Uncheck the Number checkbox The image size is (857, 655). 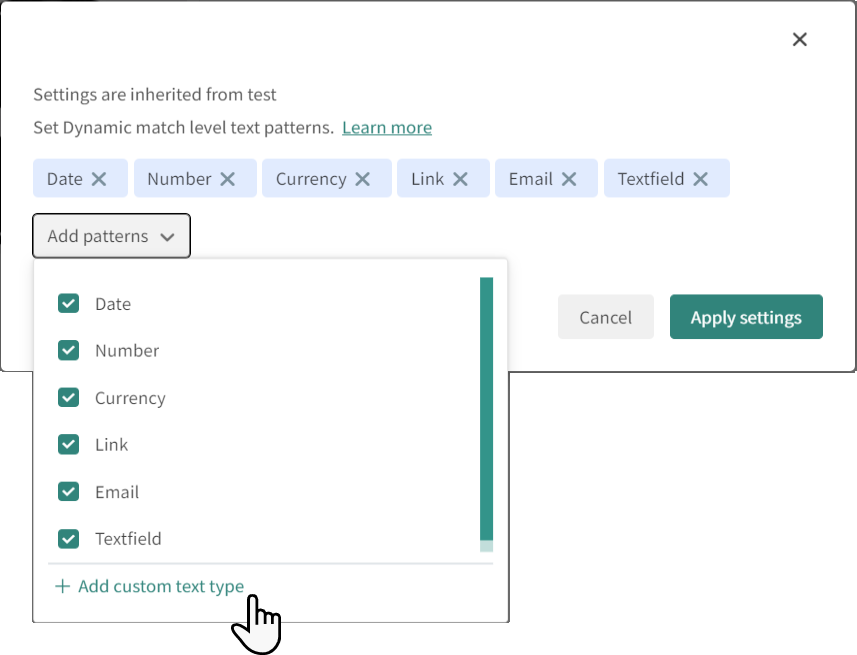[x=68, y=351]
